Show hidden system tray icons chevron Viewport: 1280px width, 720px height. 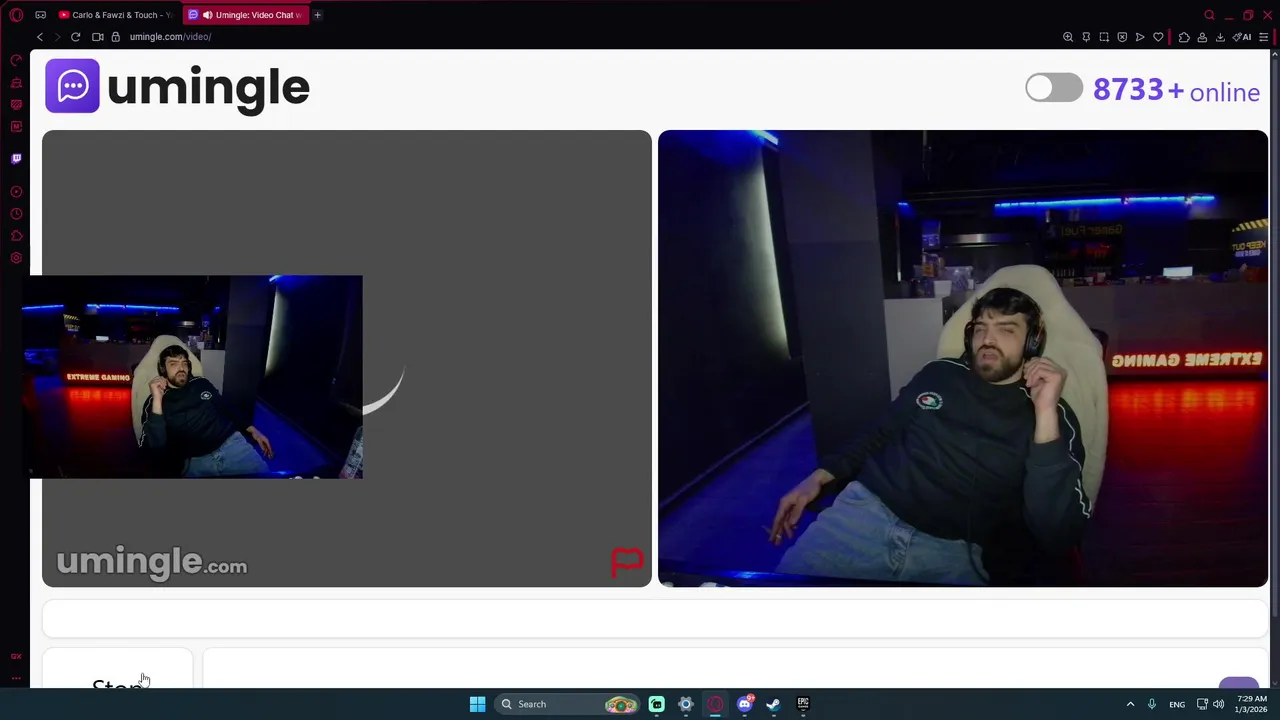point(1130,704)
